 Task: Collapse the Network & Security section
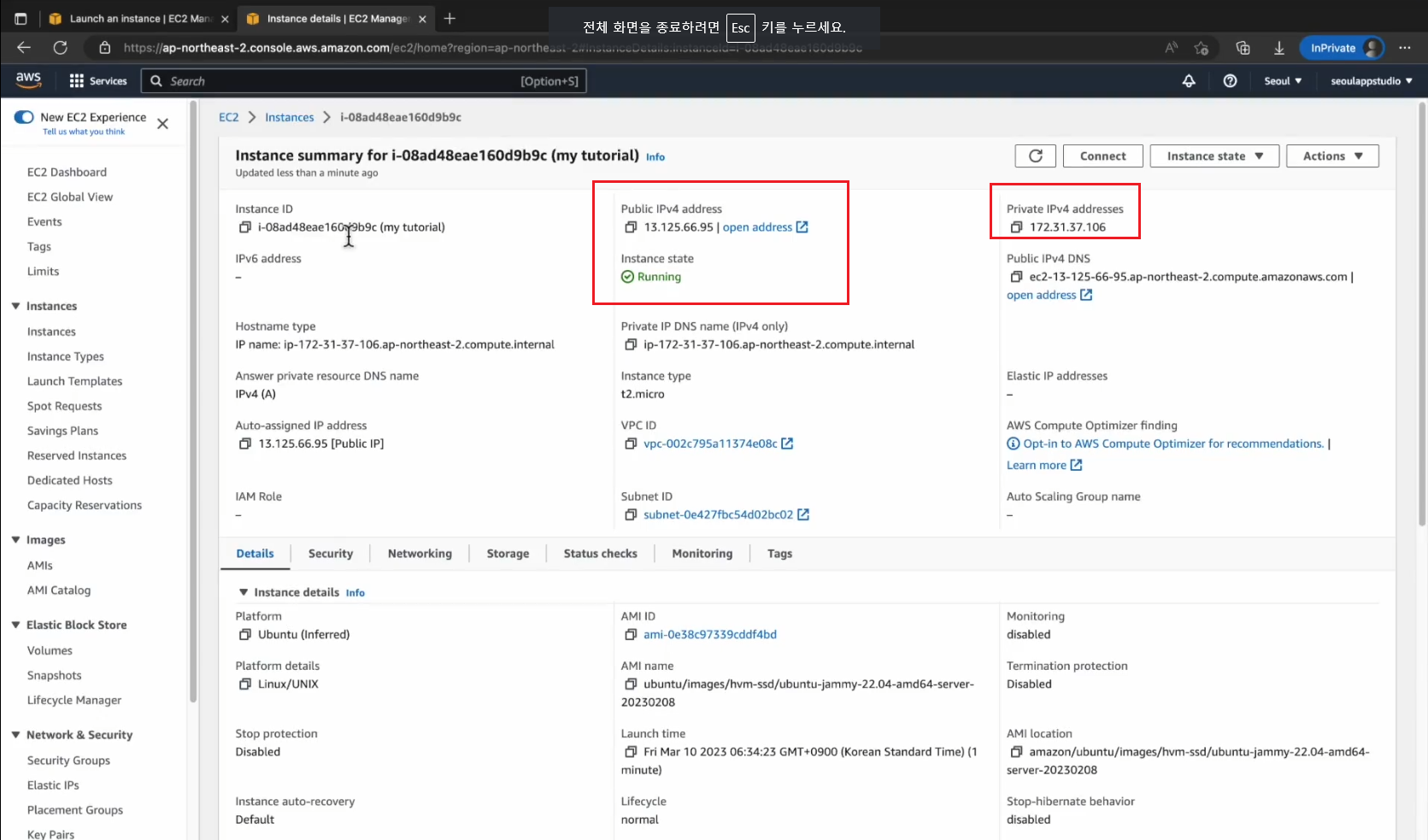click(x=15, y=735)
